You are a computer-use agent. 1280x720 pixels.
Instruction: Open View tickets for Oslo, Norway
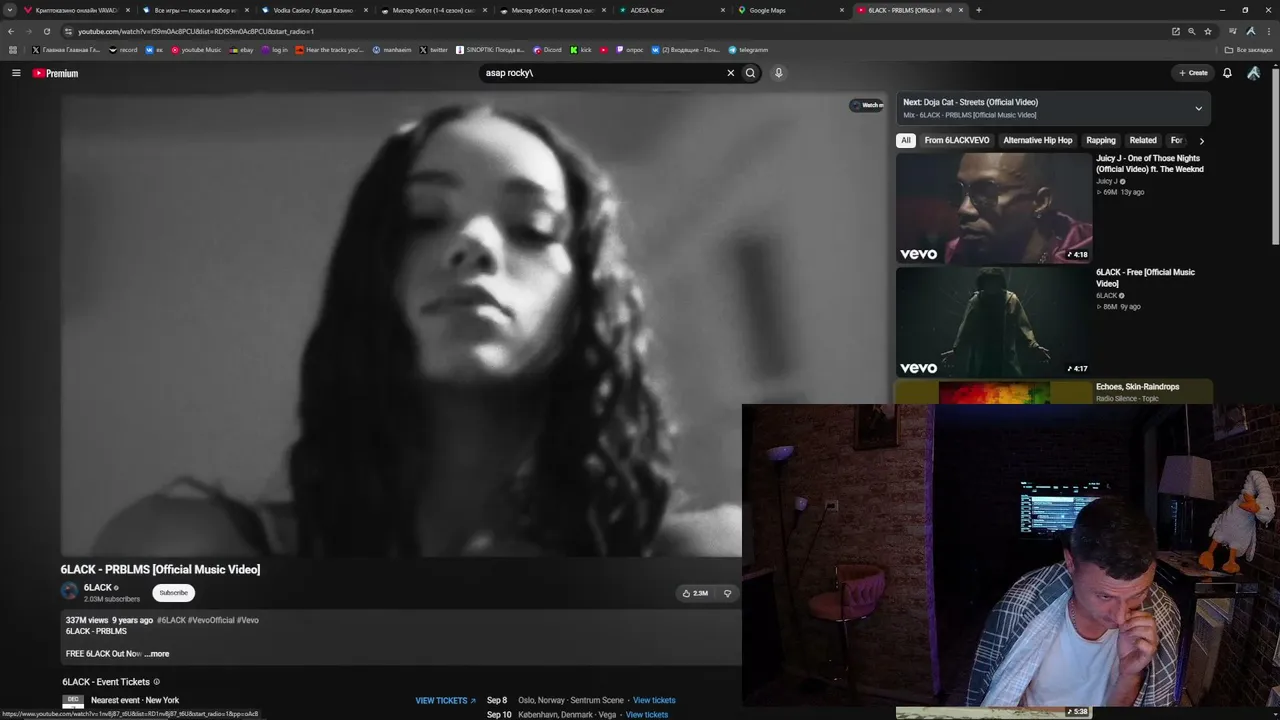pos(654,701)
